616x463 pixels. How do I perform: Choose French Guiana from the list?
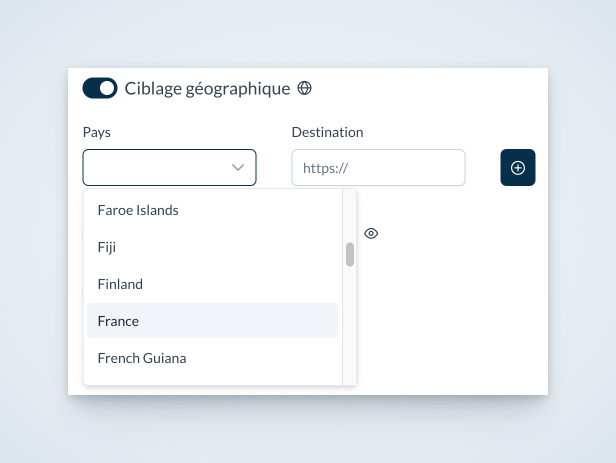[x=213, y=358]
